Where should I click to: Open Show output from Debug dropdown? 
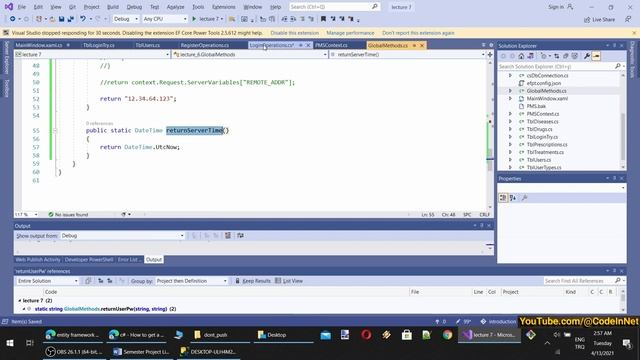(122, 236)
